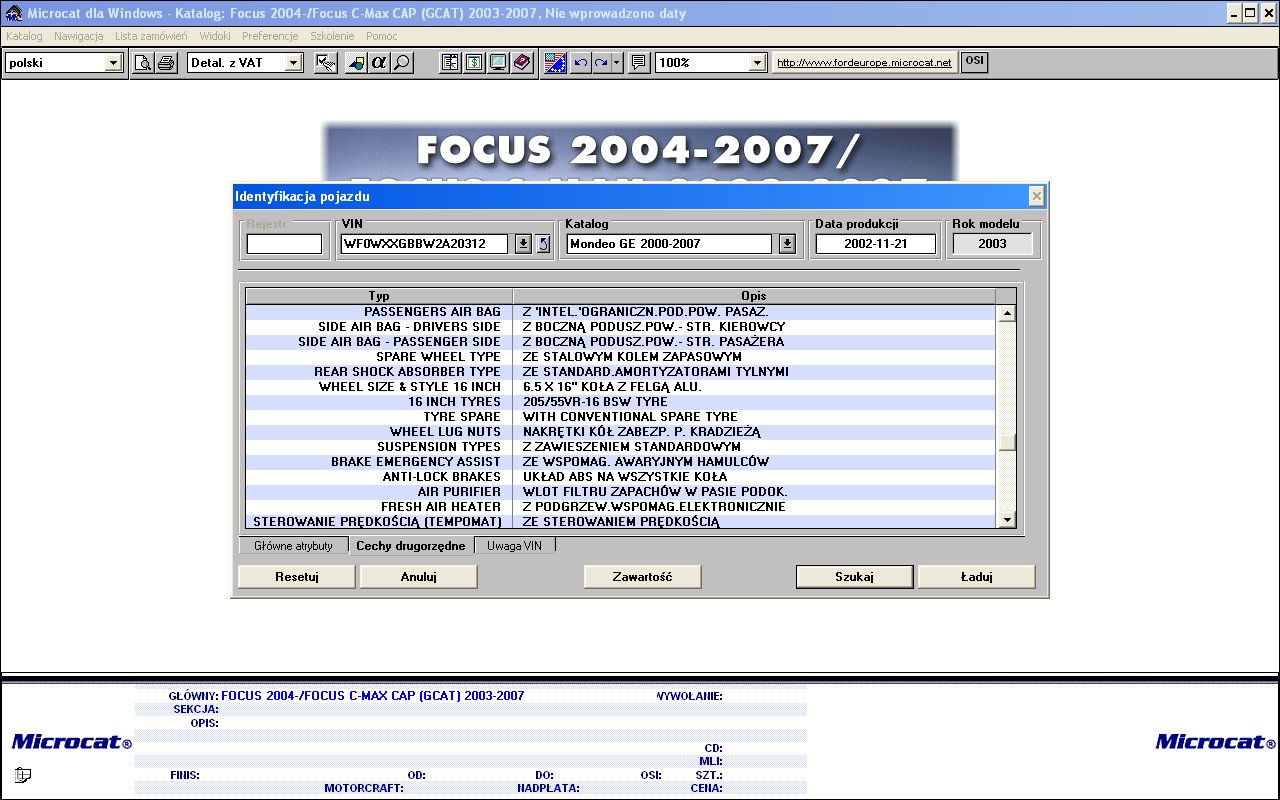Click the Data produkcji field

click(876, 244)
